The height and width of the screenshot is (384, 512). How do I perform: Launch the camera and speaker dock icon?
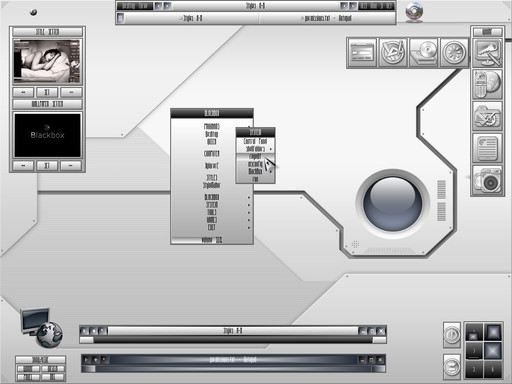click(x=487, y=180)
